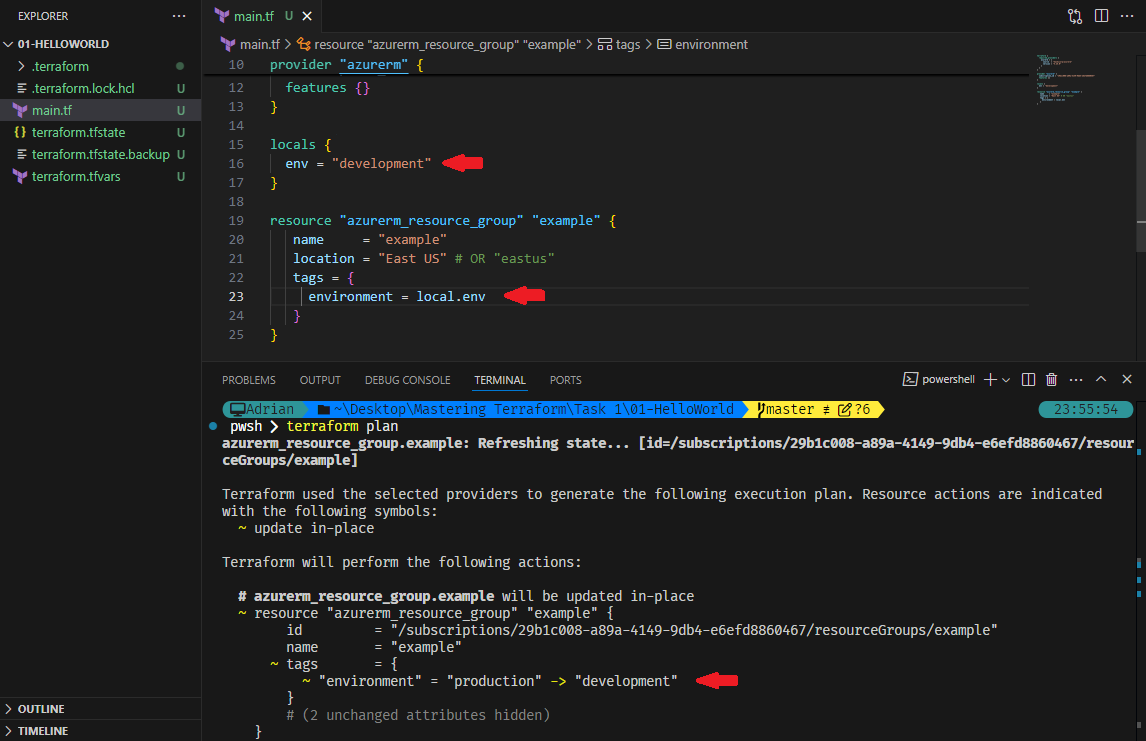Image resolution: width=1146 pixels, height=741 pixels.
Task: Click the terraform plan command text
Action: 342,426
